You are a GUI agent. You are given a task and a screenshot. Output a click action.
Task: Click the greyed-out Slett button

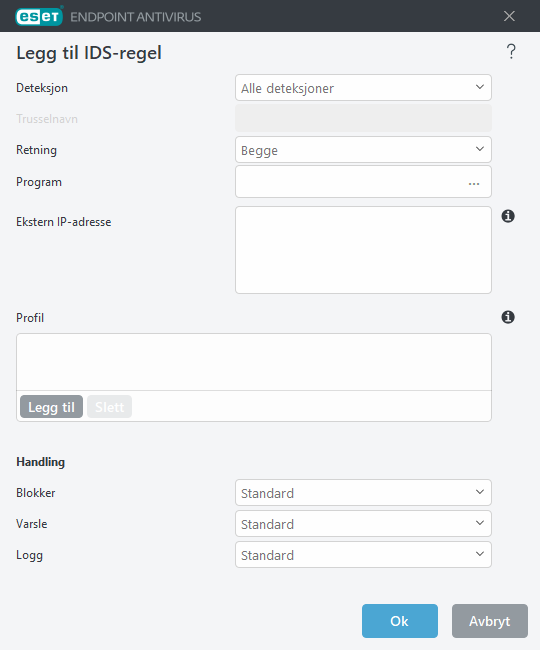point(109,407)
